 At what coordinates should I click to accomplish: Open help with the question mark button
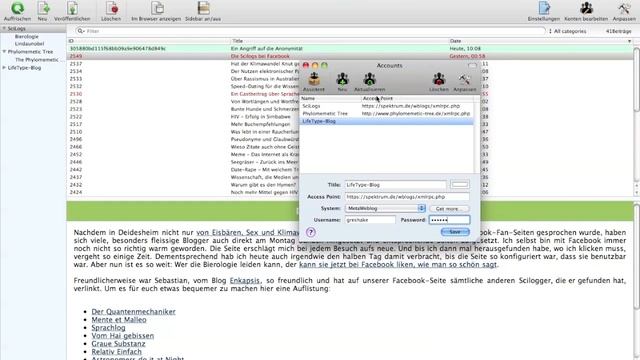311,232
